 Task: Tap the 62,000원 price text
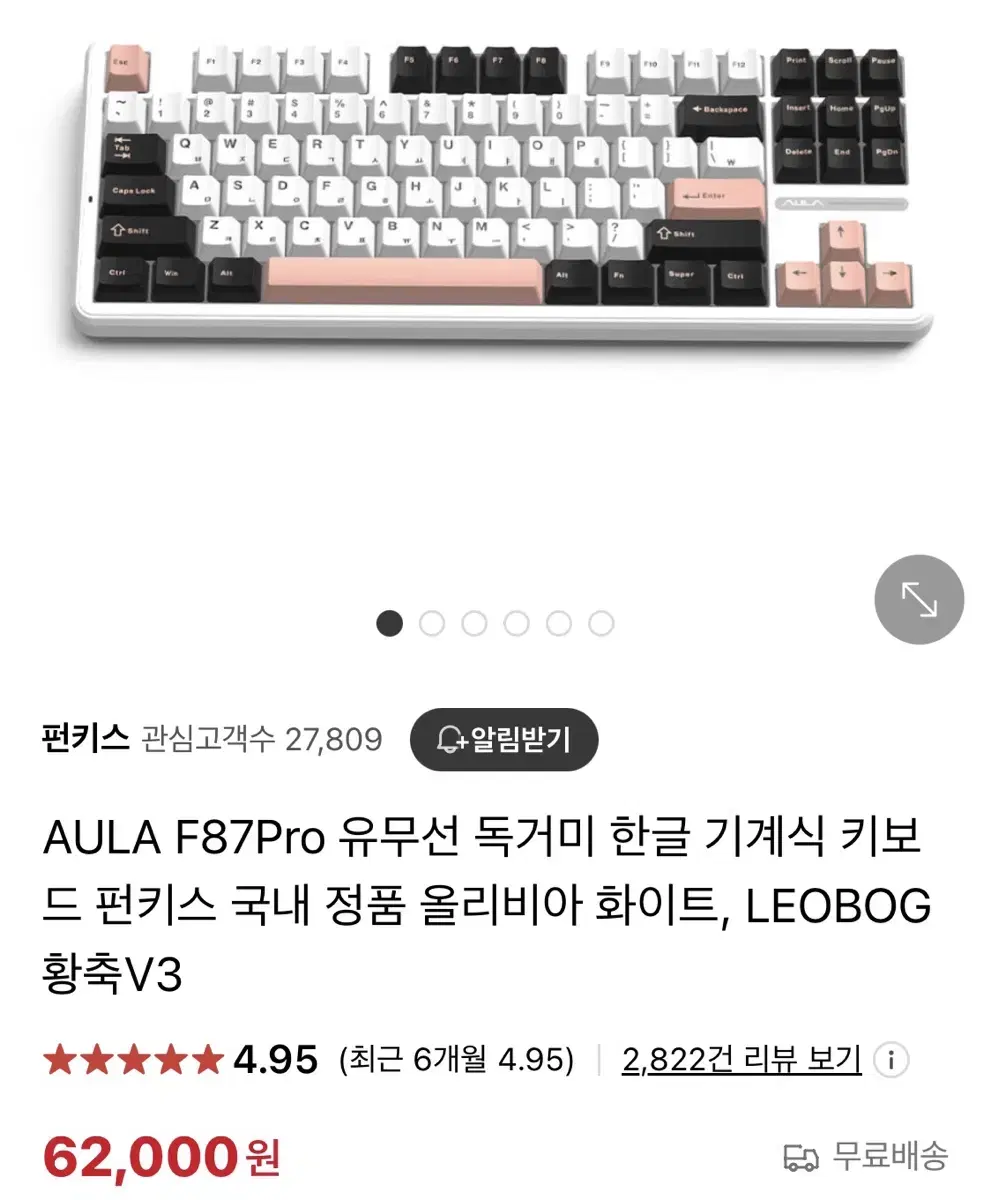click(x=162, y=1158)
